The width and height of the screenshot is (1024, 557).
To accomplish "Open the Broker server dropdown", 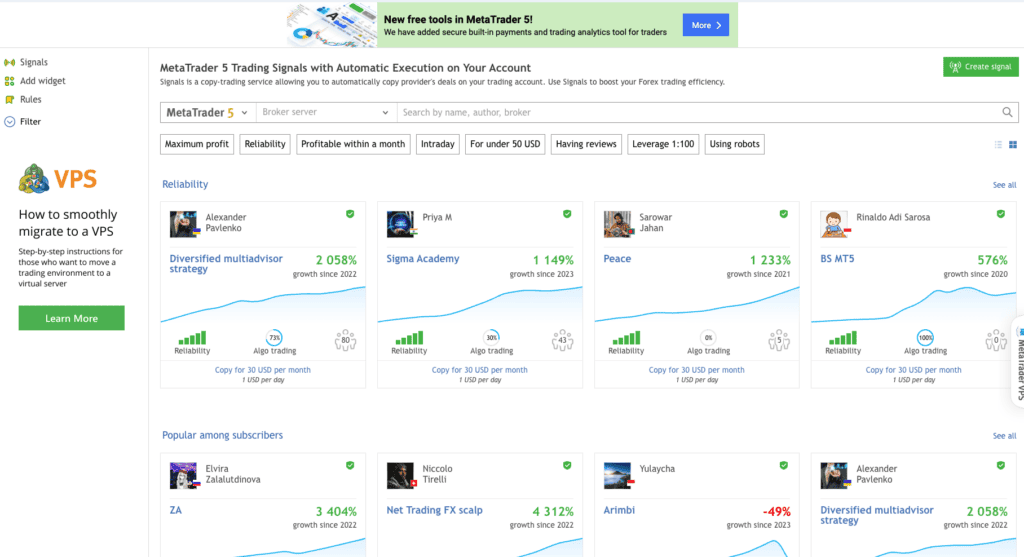I will coord(326,112).
